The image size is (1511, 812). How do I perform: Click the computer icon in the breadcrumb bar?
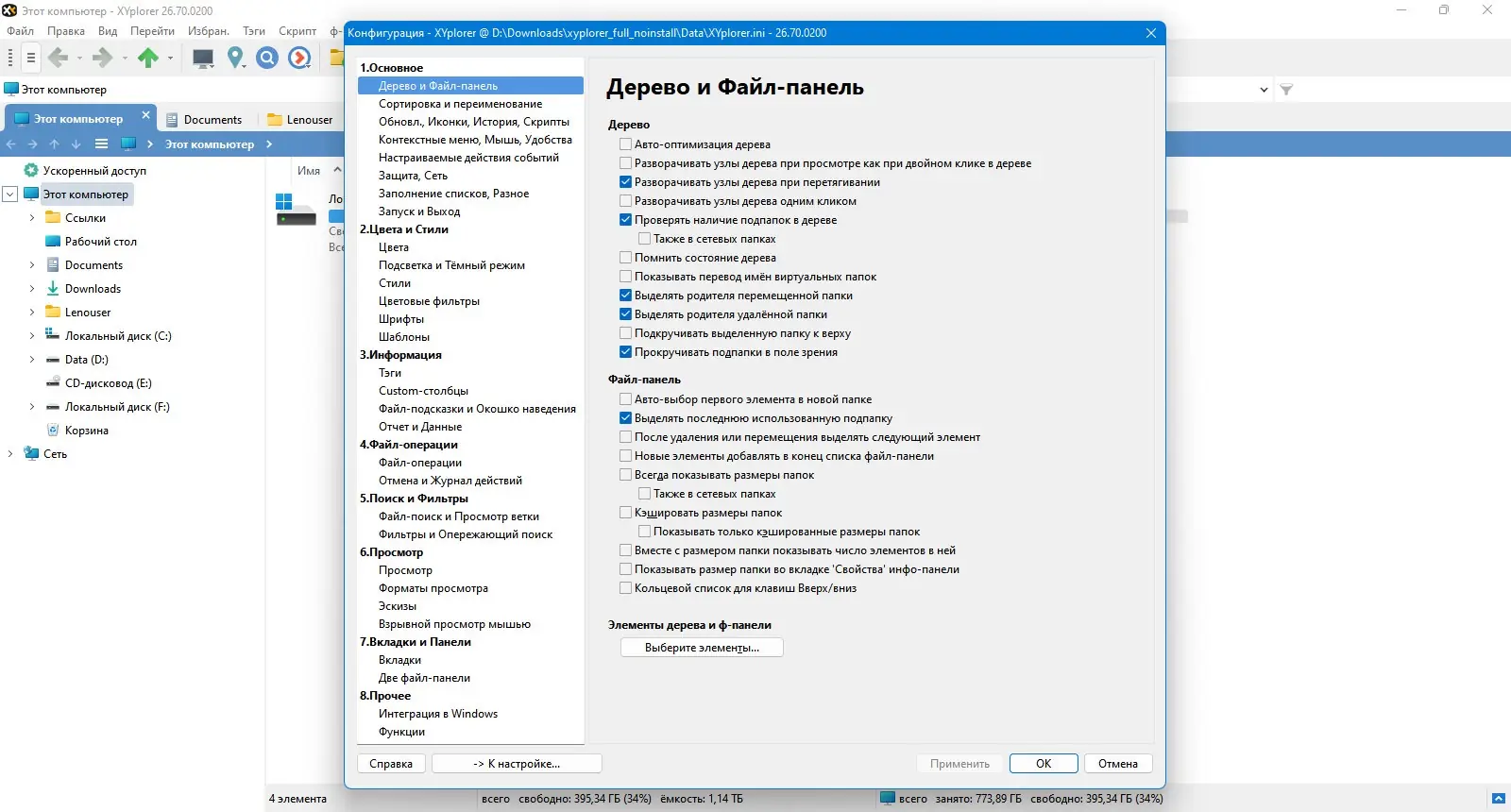point(128,144)
